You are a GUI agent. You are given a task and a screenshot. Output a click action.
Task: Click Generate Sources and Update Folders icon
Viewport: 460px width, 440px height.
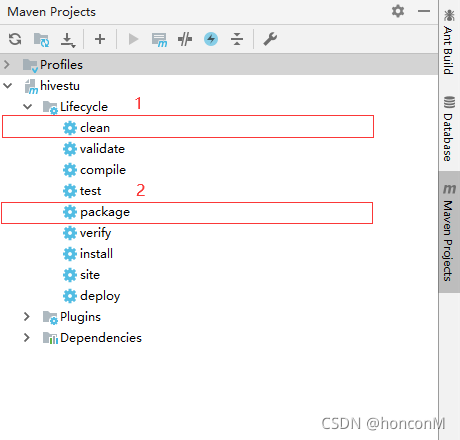coord(42,40)
